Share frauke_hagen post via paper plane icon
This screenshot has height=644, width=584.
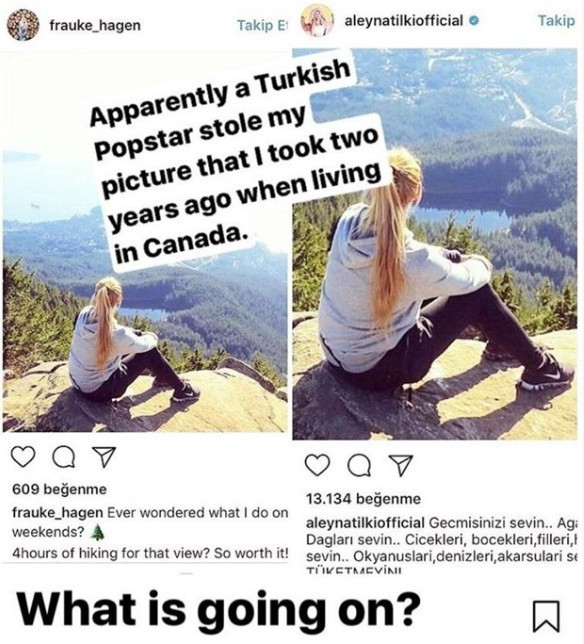[104, 456]
